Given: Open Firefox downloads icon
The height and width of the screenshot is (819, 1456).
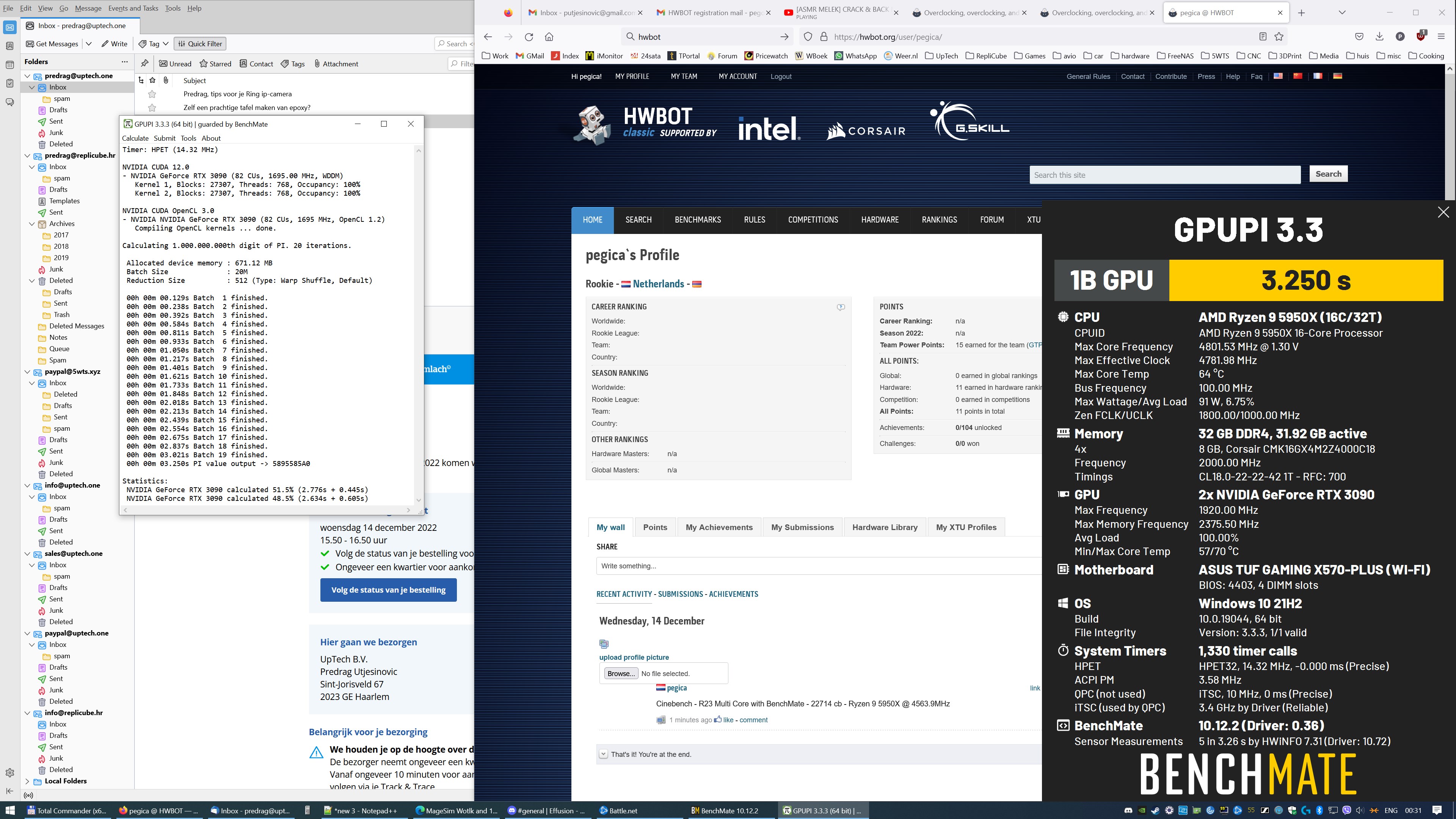Looking at the screenshot, I should tap(1379, 37).
